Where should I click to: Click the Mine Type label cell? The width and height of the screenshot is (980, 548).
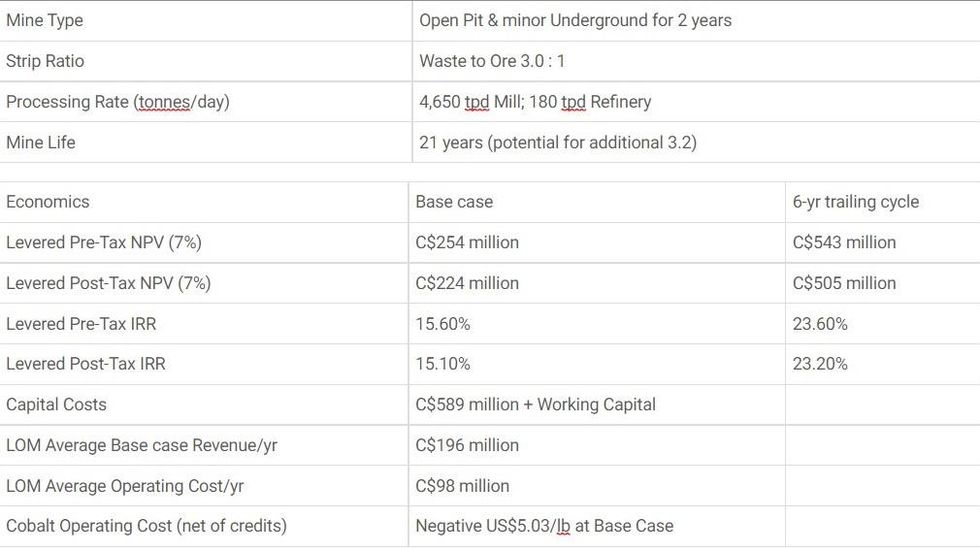point(45,20)
